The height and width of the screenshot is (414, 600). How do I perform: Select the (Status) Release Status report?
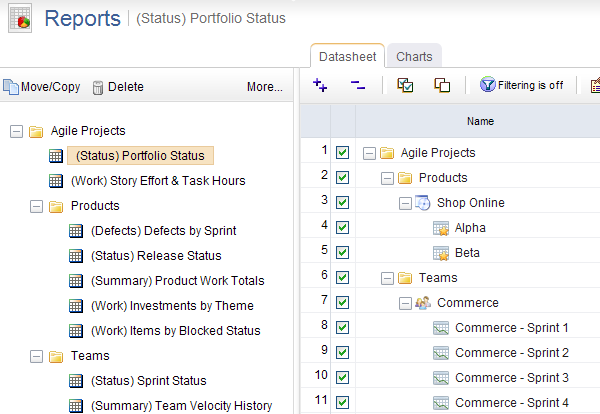click(155, 256)
